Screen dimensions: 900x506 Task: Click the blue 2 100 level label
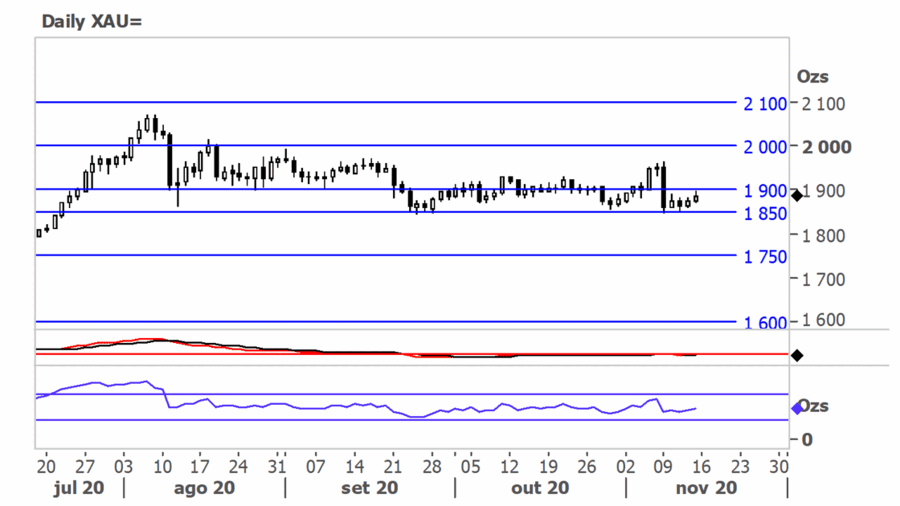(765, 104)
